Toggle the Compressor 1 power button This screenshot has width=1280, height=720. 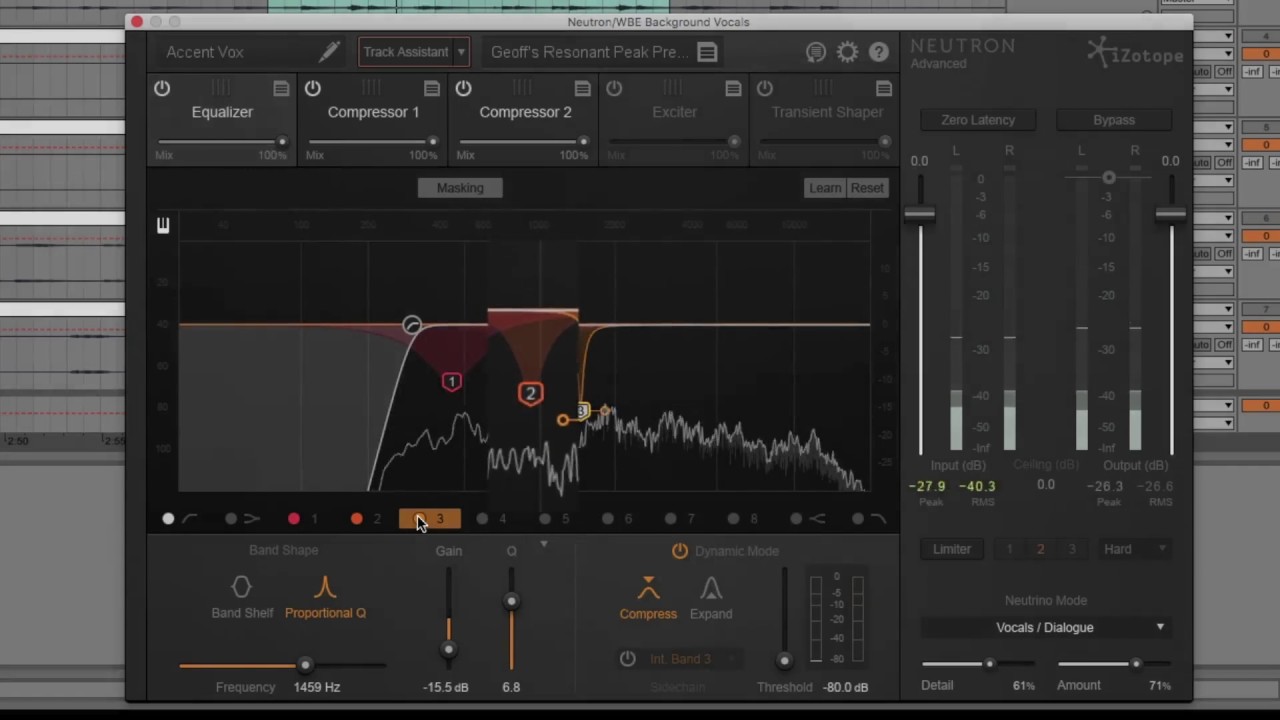(x=312, y=89)
